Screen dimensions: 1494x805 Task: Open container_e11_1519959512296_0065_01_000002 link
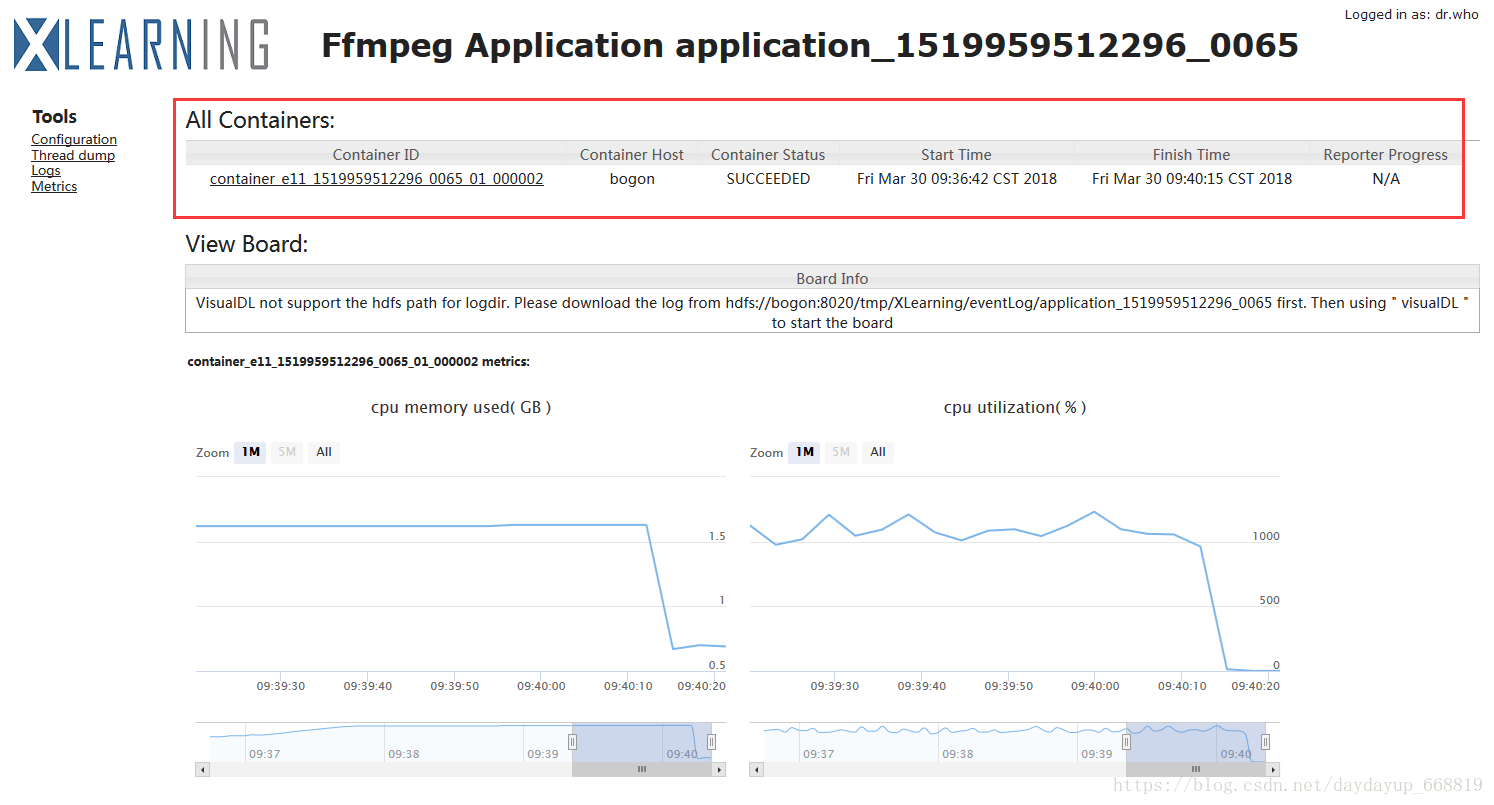pyautogui.click(x=377, y=179)
